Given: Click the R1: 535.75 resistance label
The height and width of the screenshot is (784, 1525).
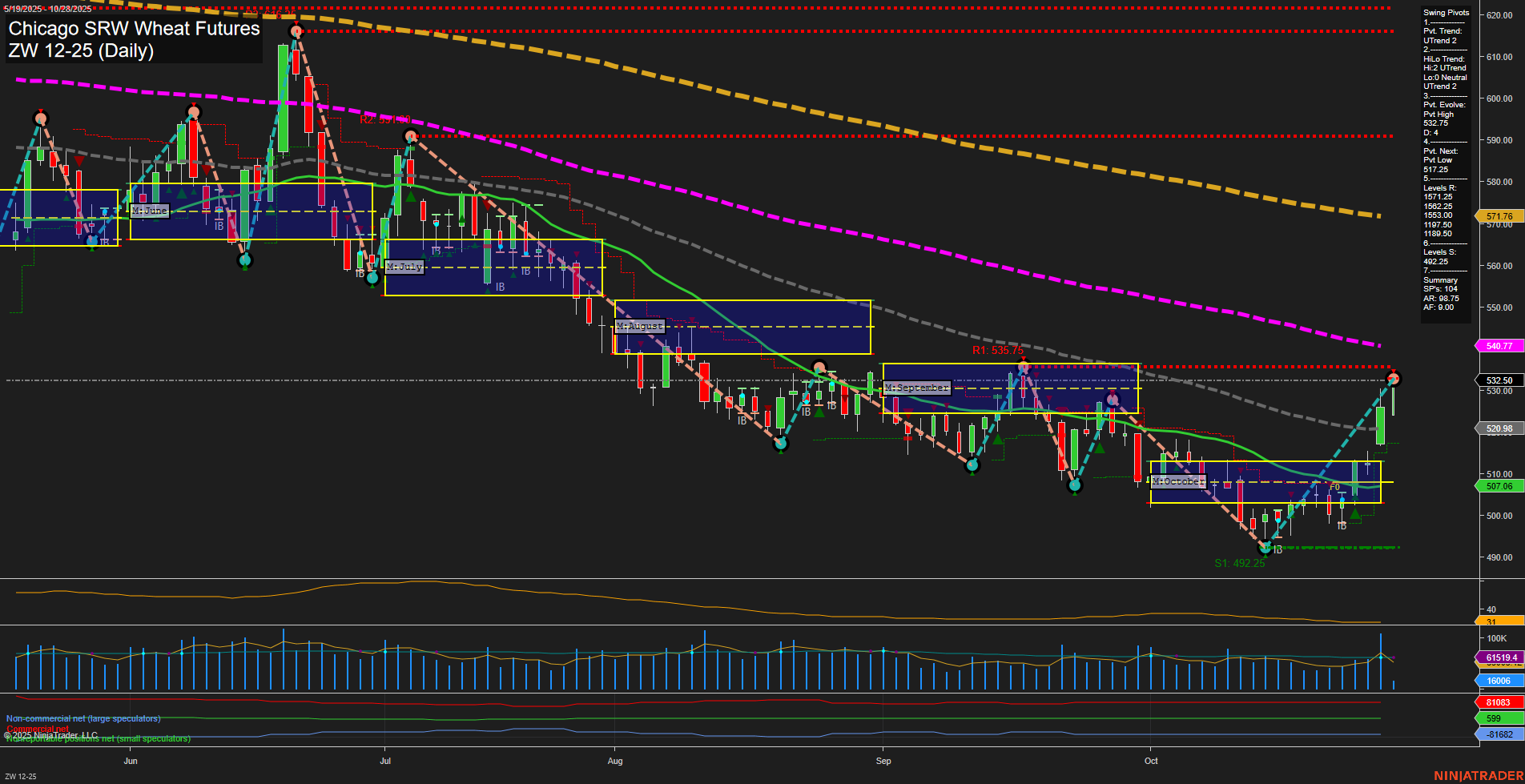Looking at the screenshot, I should pyautogui.click(x=998, y=350).
